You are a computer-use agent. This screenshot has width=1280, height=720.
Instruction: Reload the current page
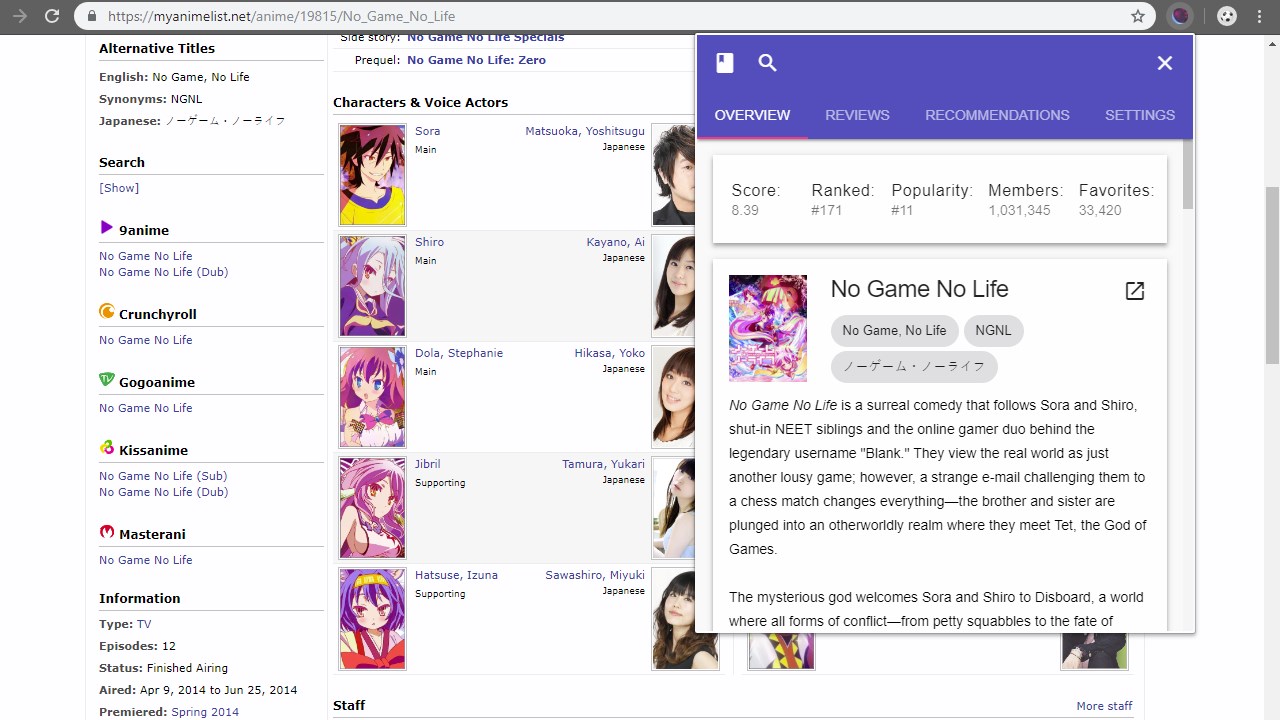(x=52, y=16)
